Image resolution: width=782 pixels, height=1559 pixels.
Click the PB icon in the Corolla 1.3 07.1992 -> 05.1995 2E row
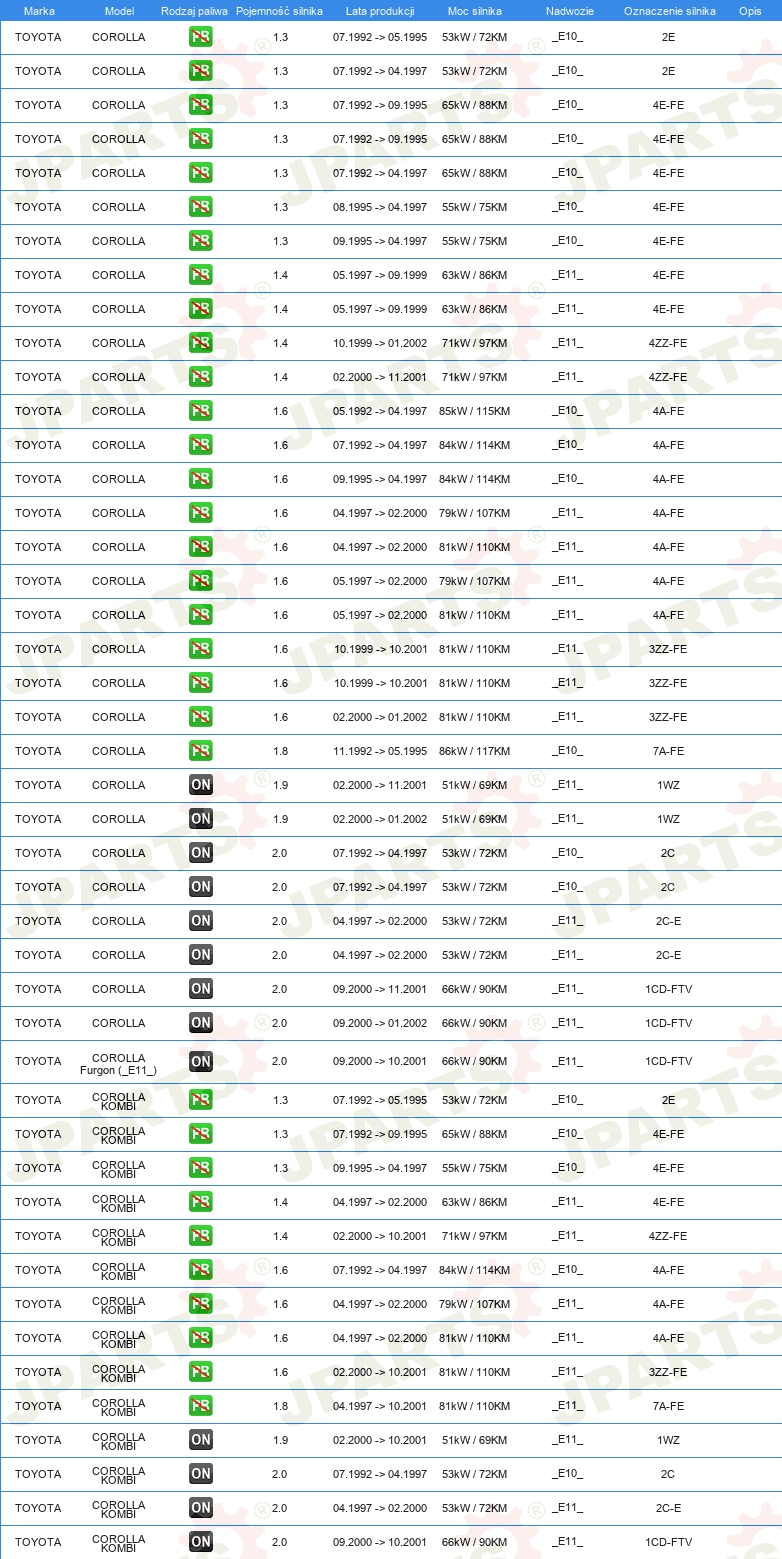(x=200, y=37)
